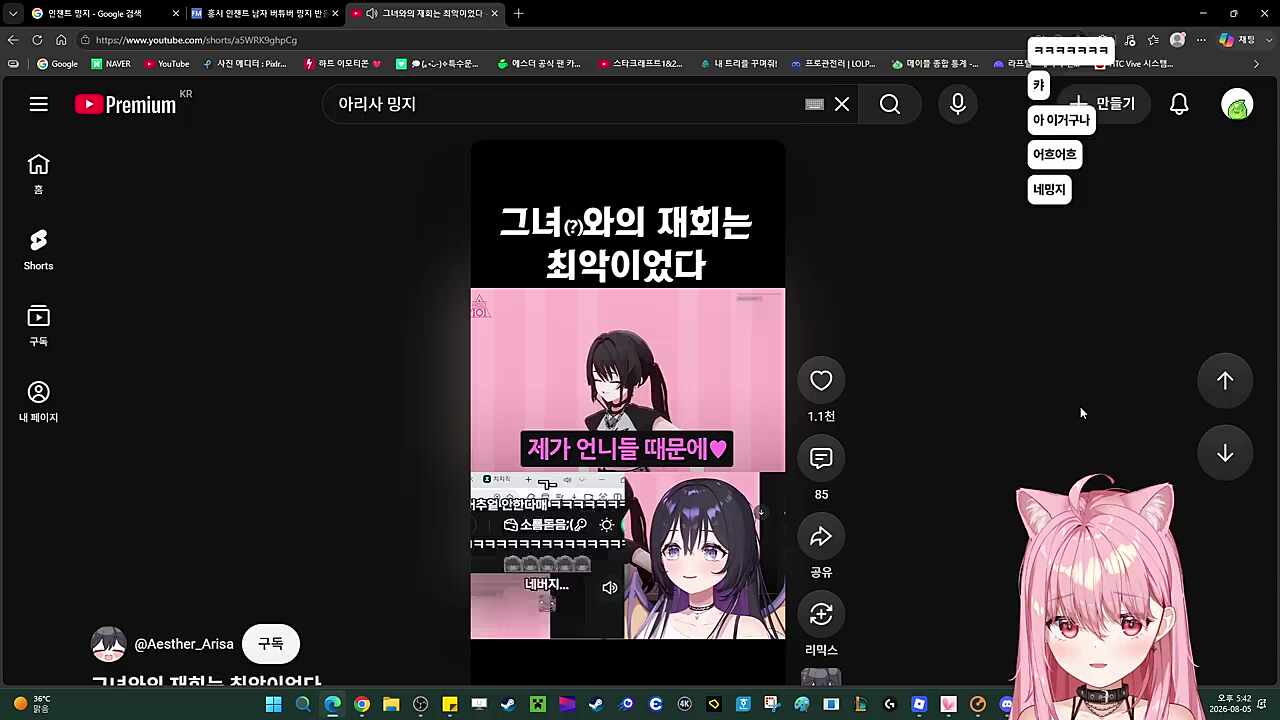Start voice search with the microphone
Image resolution: width=1280 pixels, height=720 pixels.
coord(958,104)
